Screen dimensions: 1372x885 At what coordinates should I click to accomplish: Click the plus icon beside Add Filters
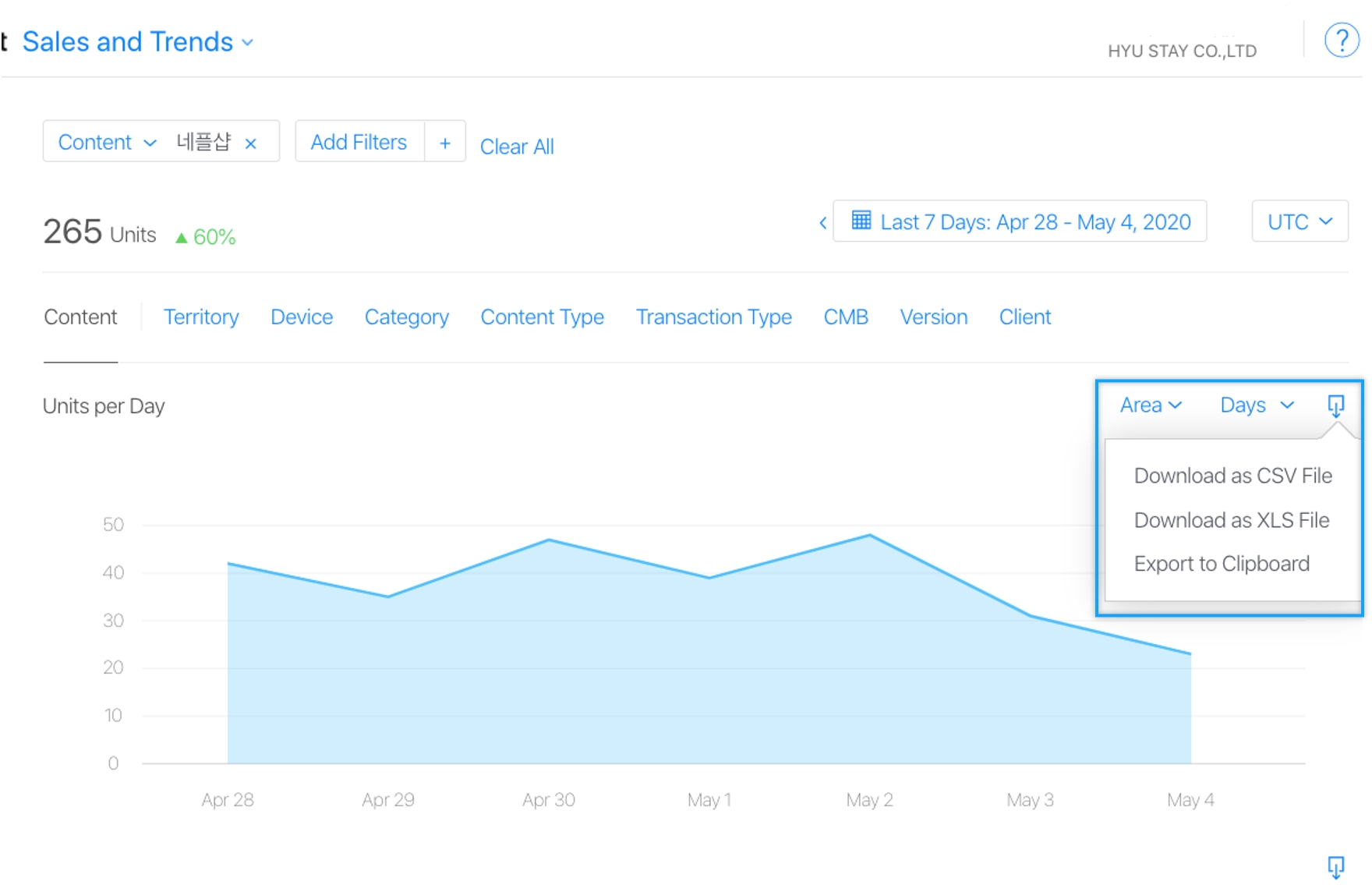tap(445, 143)
